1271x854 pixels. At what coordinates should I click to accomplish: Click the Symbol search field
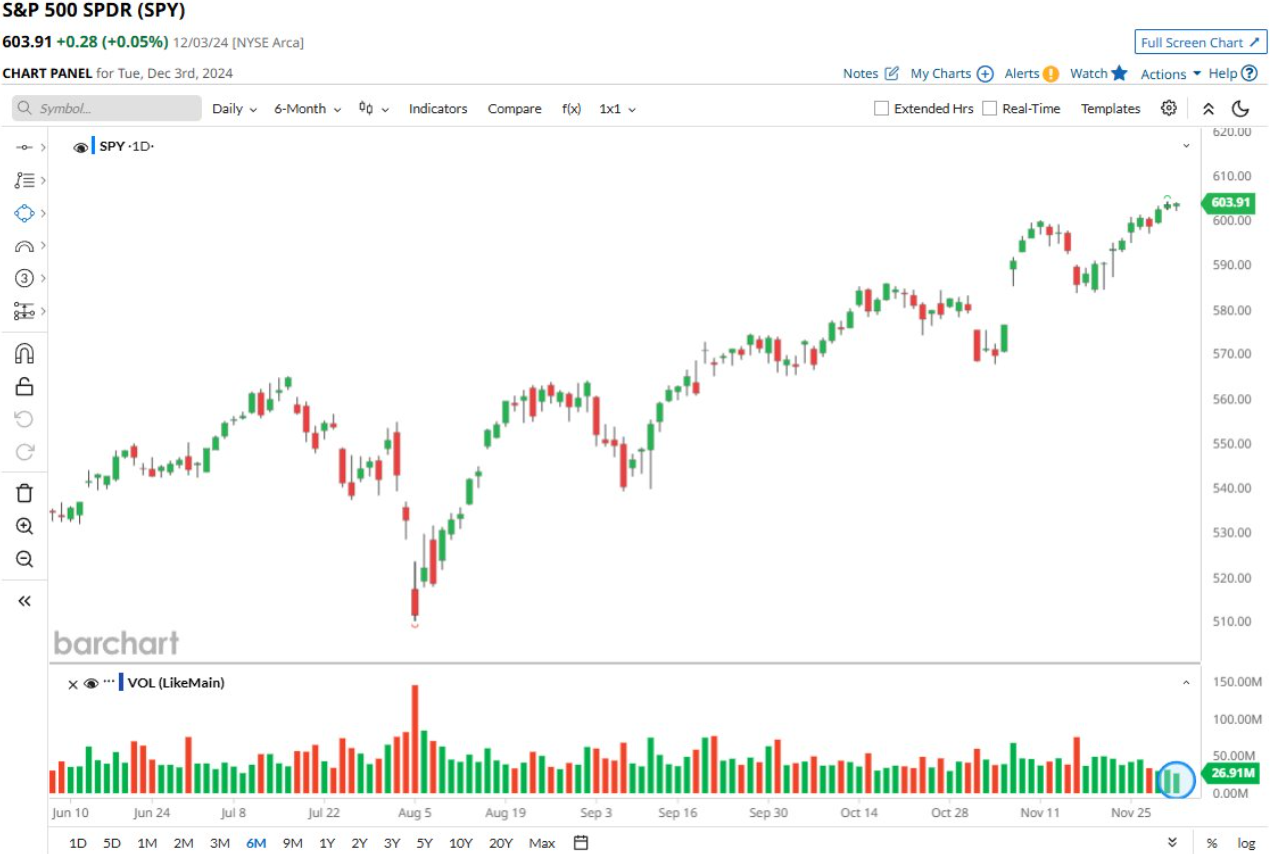107,108
